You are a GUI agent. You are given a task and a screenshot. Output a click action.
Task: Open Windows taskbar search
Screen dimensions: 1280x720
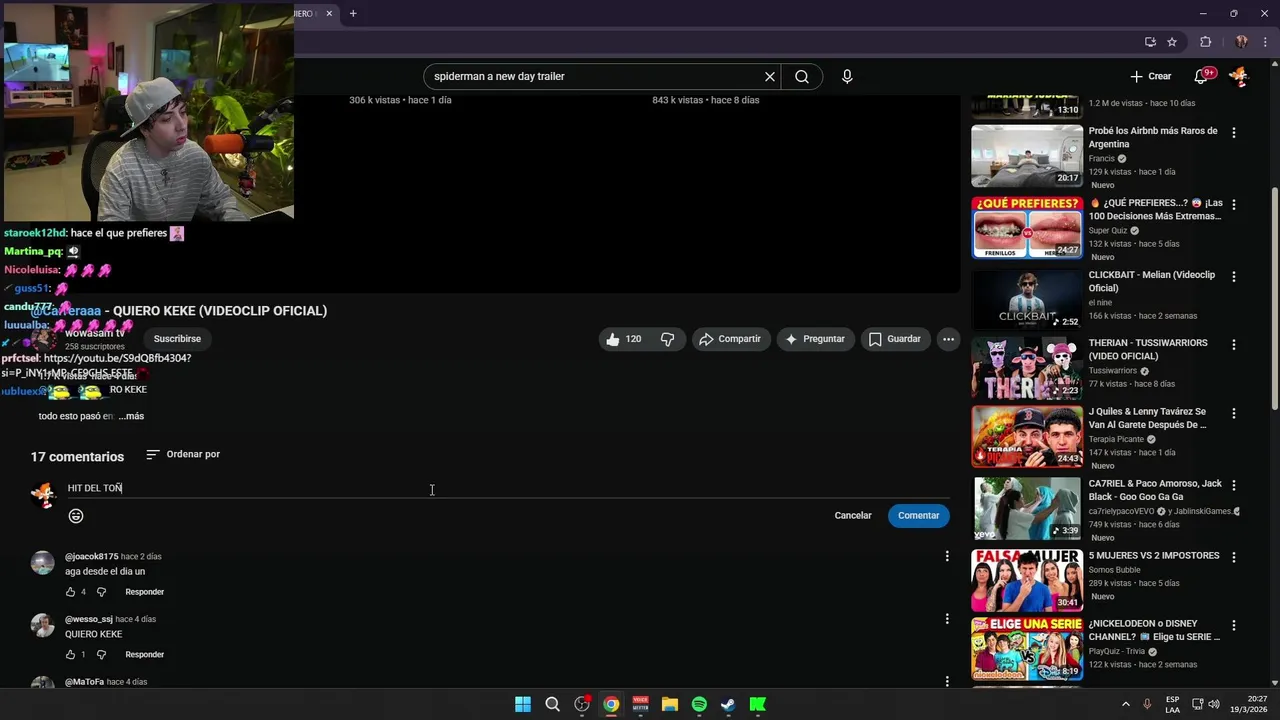click(552, 704)
